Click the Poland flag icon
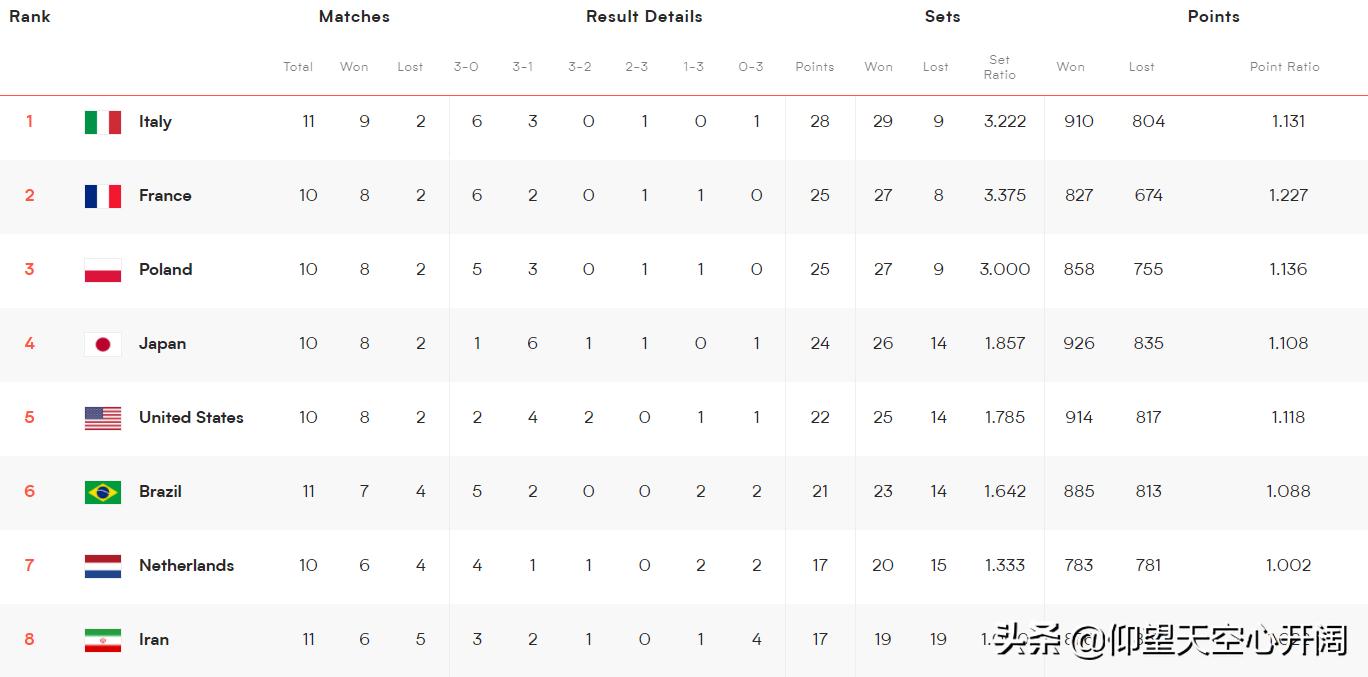The height and width of the screenshot is (677, 1368). coord(103,270)
